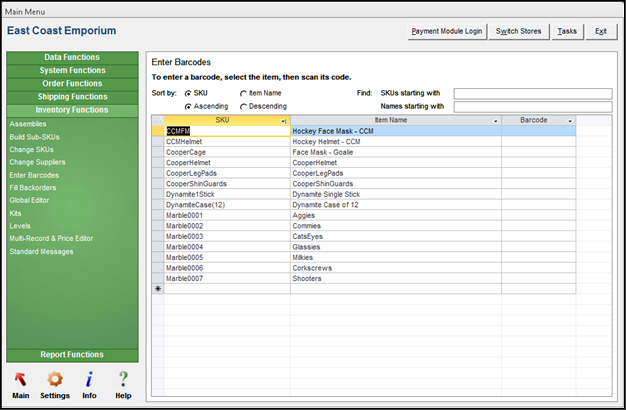Expand Shipping Functions section

(72, 97)
